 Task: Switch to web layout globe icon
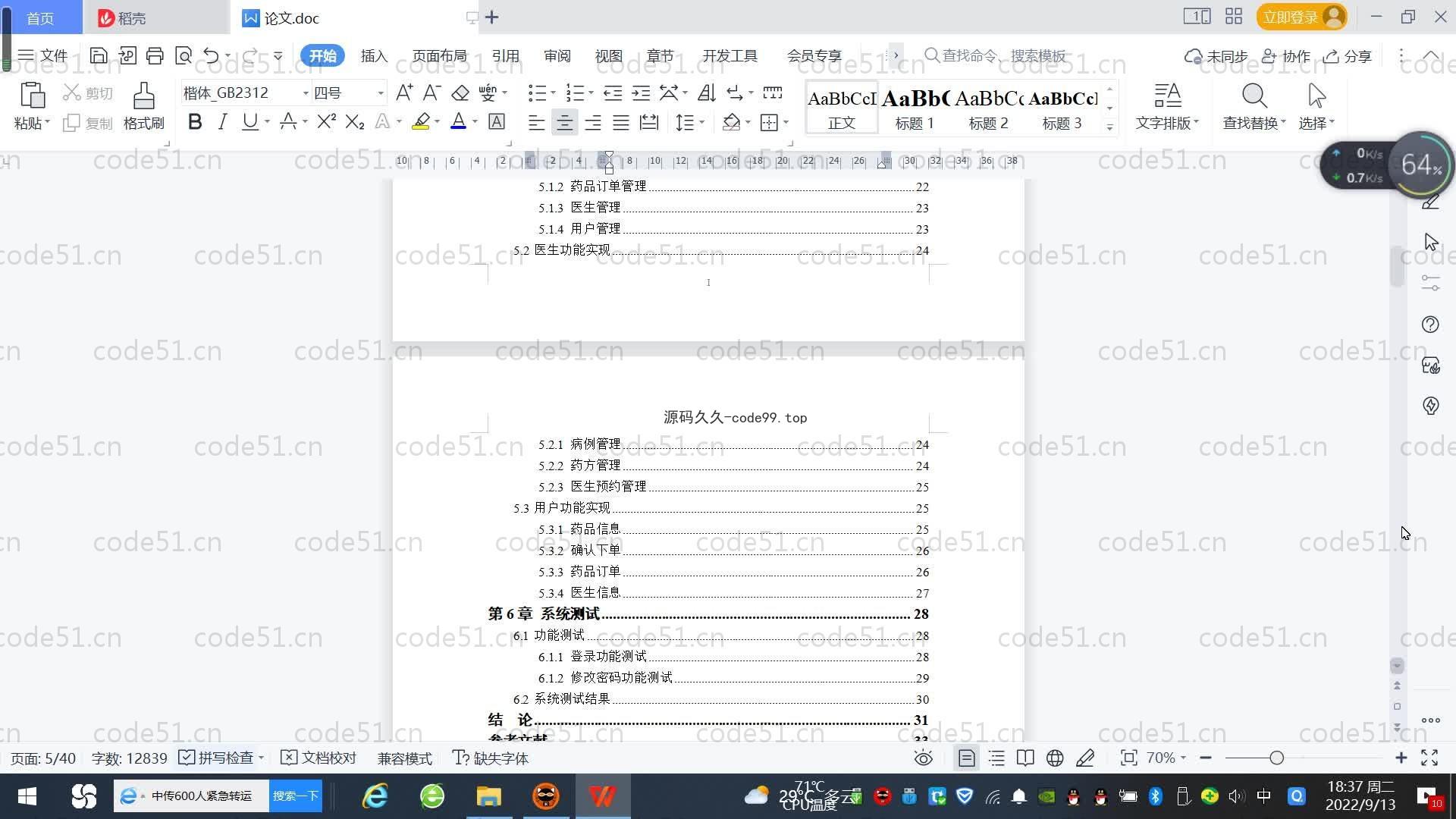(1055, 758)
